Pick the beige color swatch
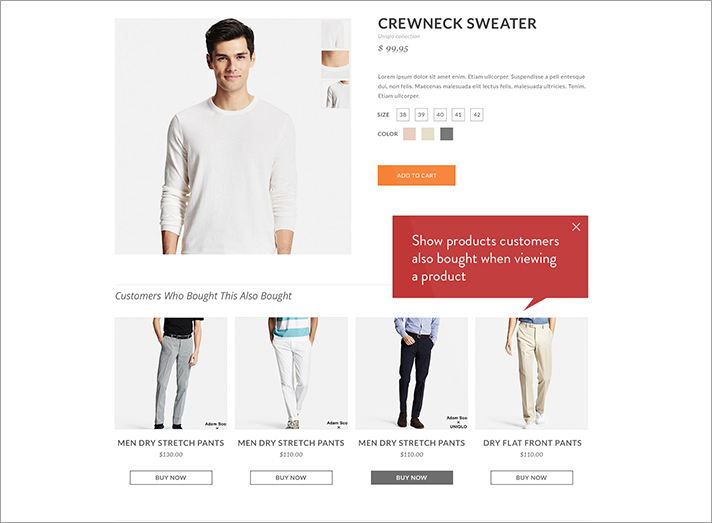Screen dimensions: 712x523 click(428, 134)
